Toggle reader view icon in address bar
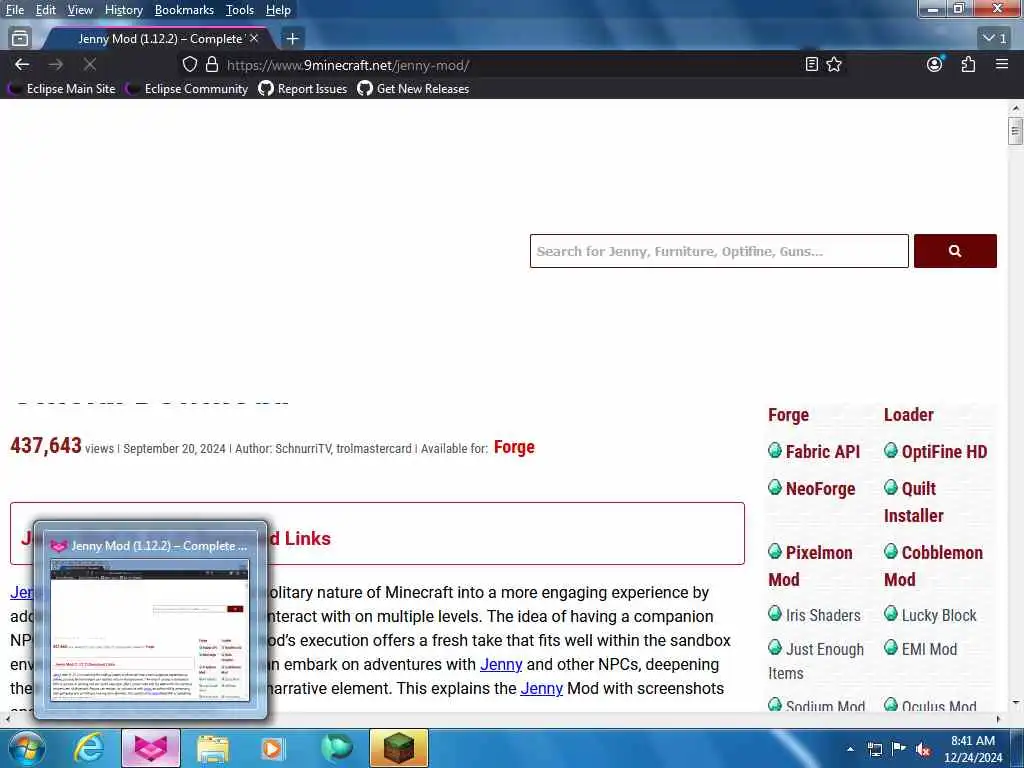Screen dimensions: 1024x768 point(811,64)
